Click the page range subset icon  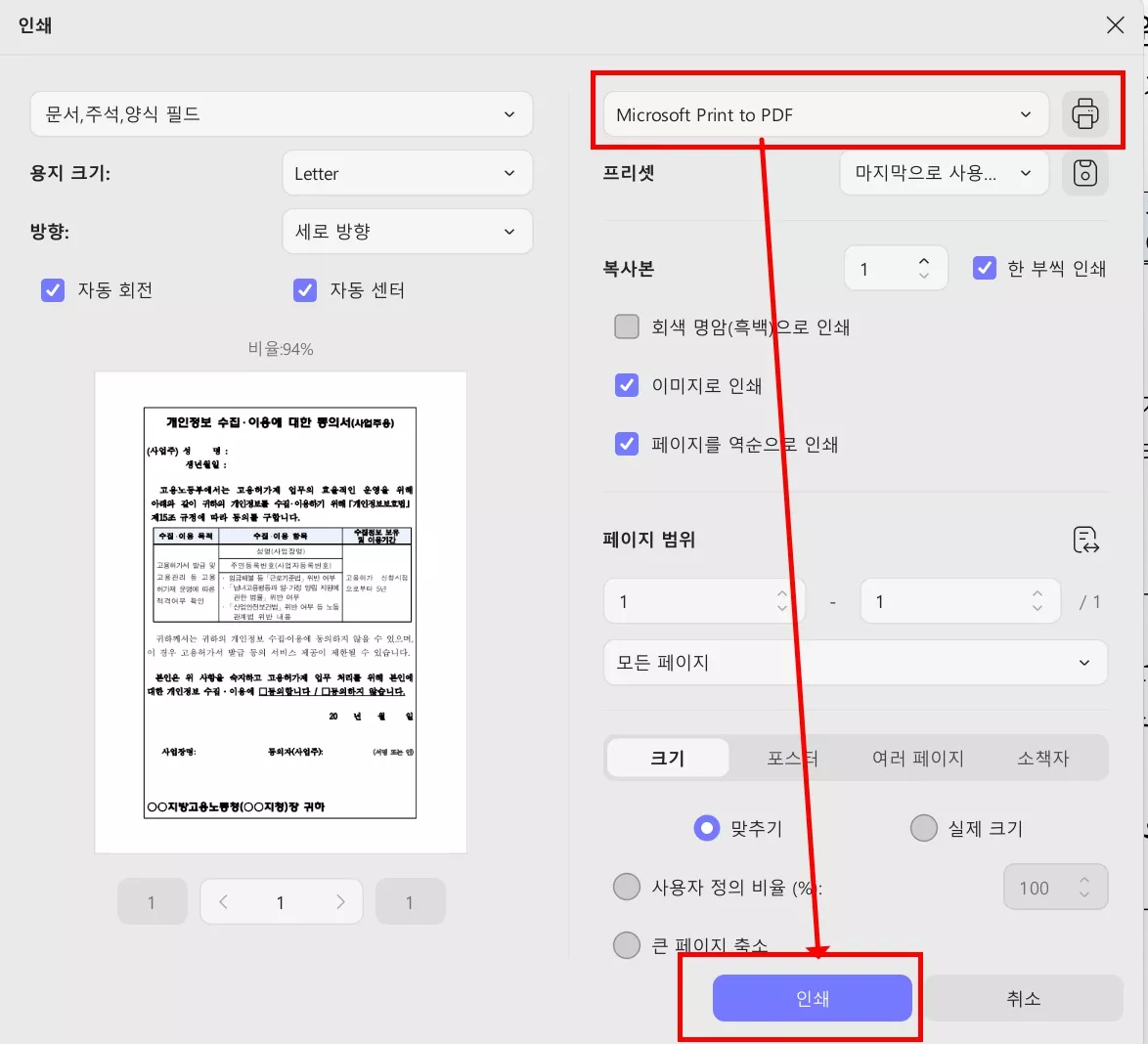pos(1085,540)
